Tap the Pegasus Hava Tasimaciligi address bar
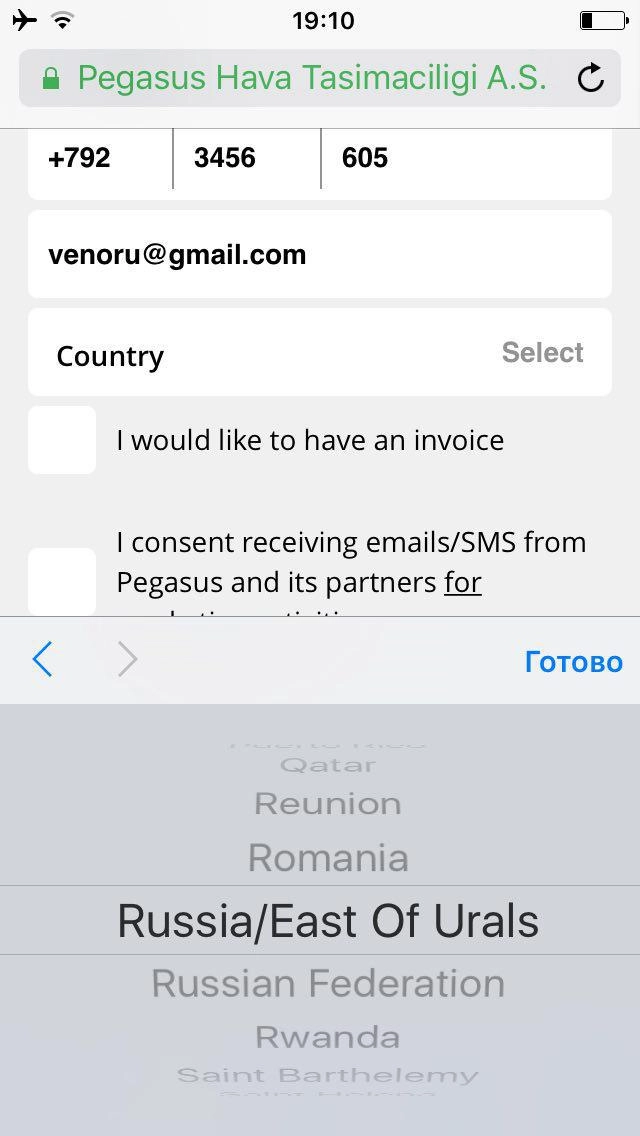 pos(312,78)
